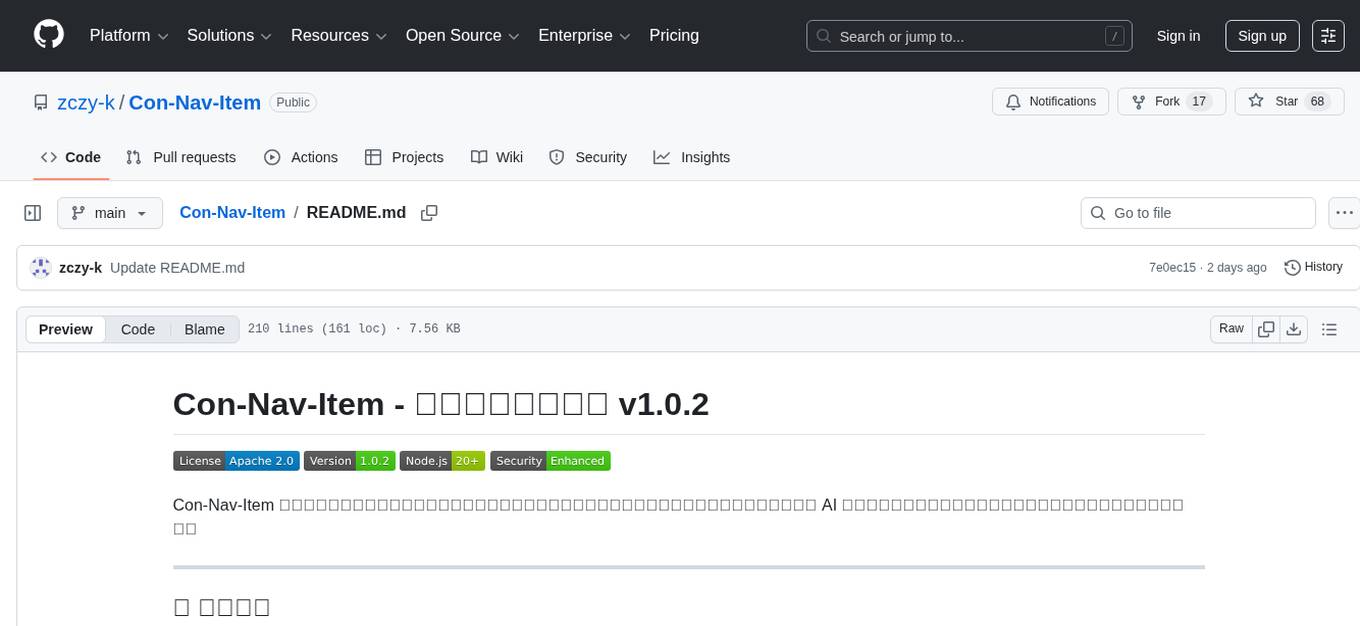Copy the README.md file path
The height and width of the screenshot is (626, 1360).
pos(429,212)
